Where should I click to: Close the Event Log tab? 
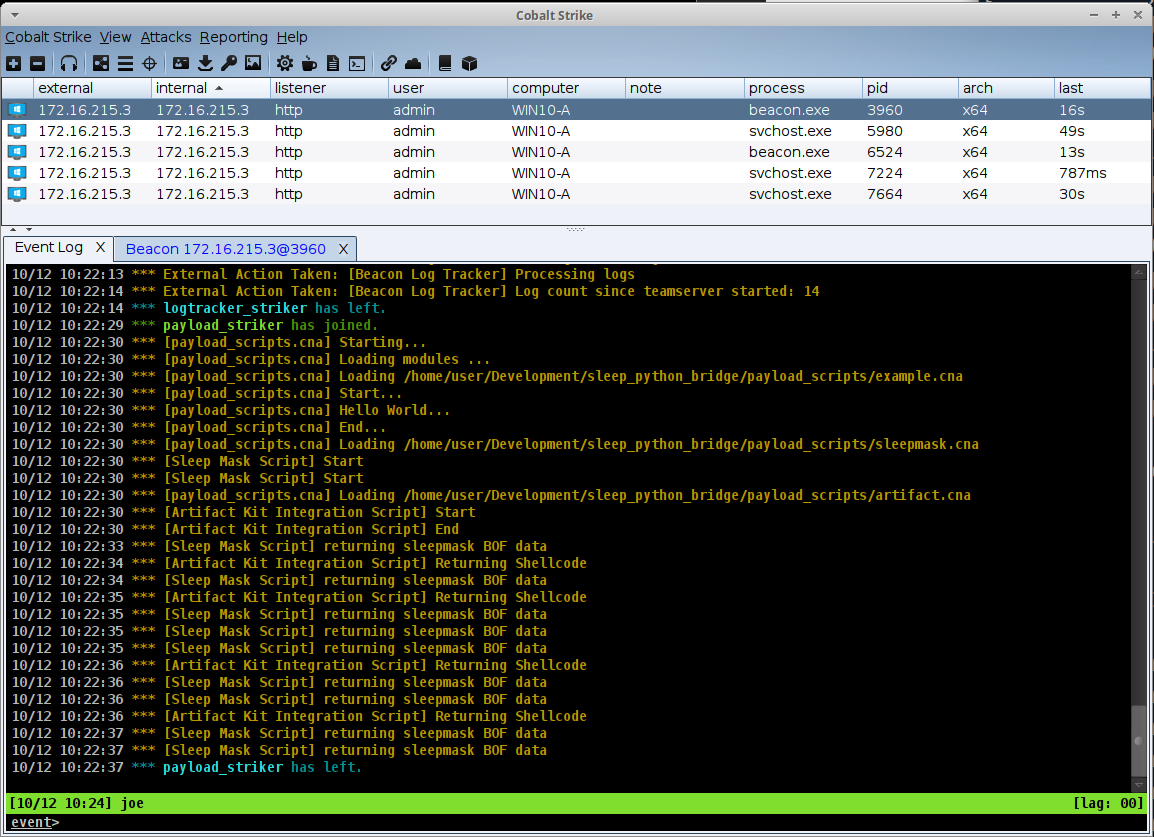tap(100, 247)
